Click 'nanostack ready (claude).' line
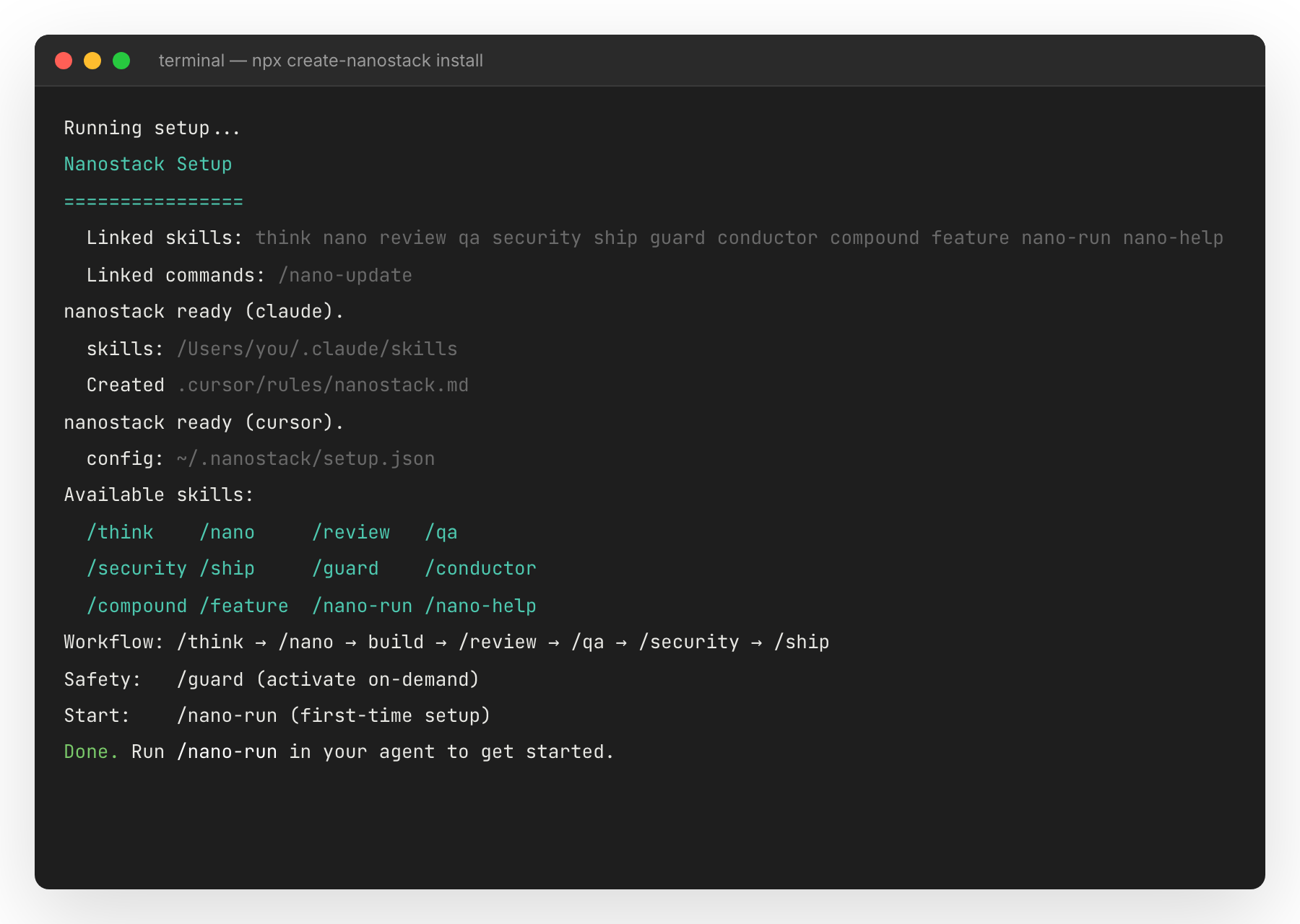 point(204,312)
